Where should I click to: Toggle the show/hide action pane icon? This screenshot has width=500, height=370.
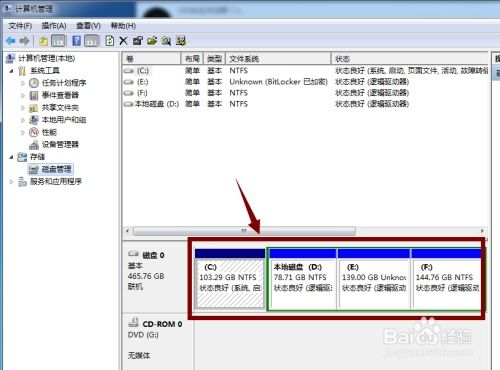(x=92, y=41)
